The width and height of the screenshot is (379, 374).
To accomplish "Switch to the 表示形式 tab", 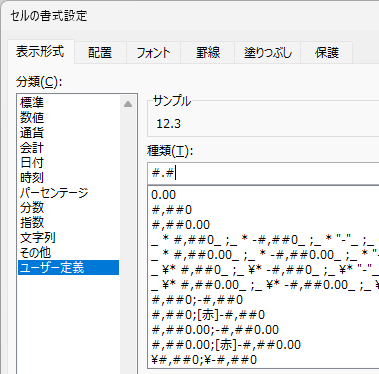I will [x=40, y=52].
